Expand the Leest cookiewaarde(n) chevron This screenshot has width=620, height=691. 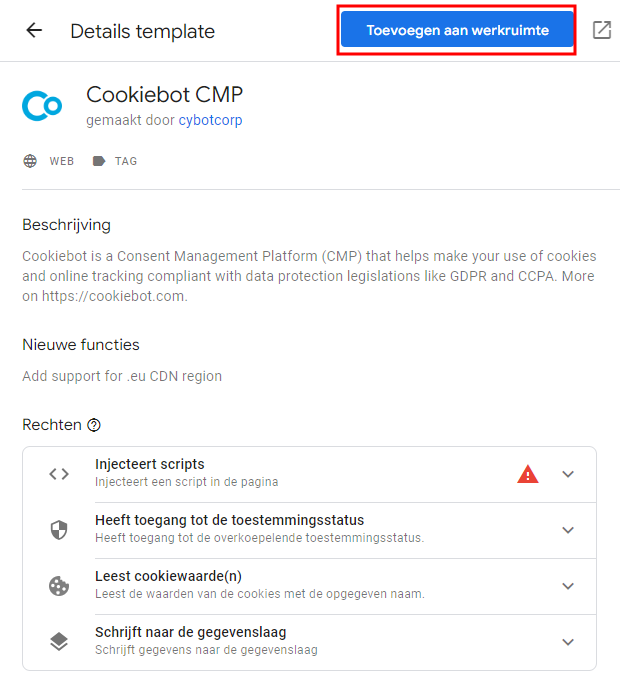pos(568,586)
